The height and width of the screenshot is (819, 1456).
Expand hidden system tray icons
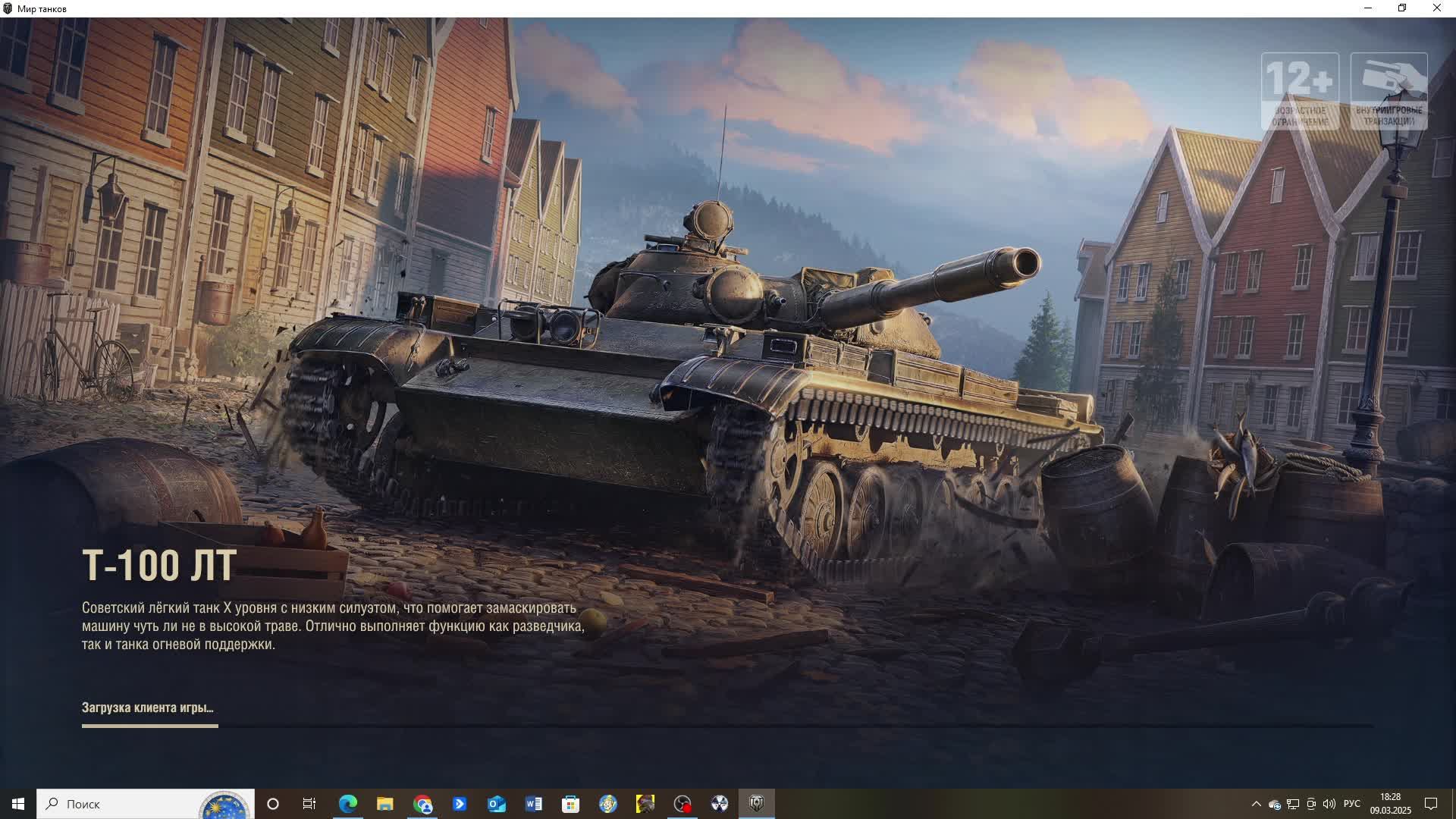pyautogui.click(x=1256, y=804)
